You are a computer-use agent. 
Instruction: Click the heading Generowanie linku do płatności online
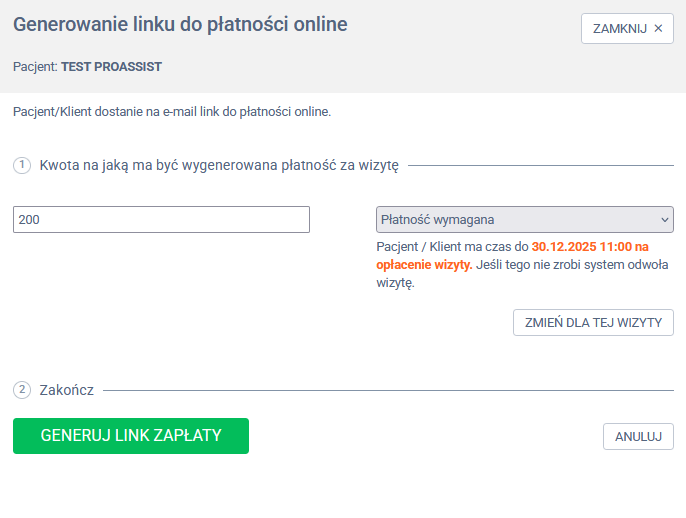[180, 24]
